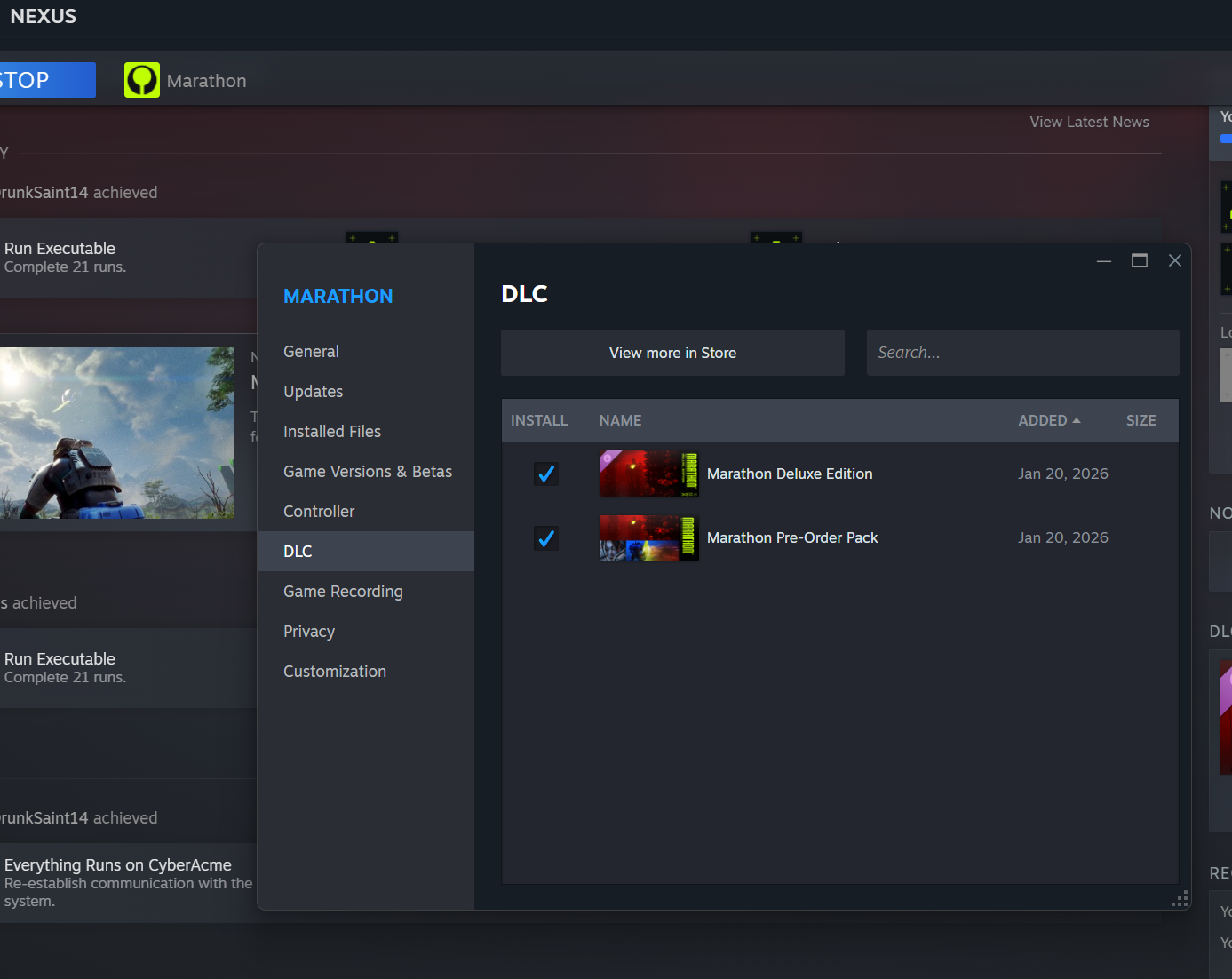Image resolution: width=1232 pixels, height=979 pixels.
Task: Sort DLC list by Name column
Action: [620, 420]
